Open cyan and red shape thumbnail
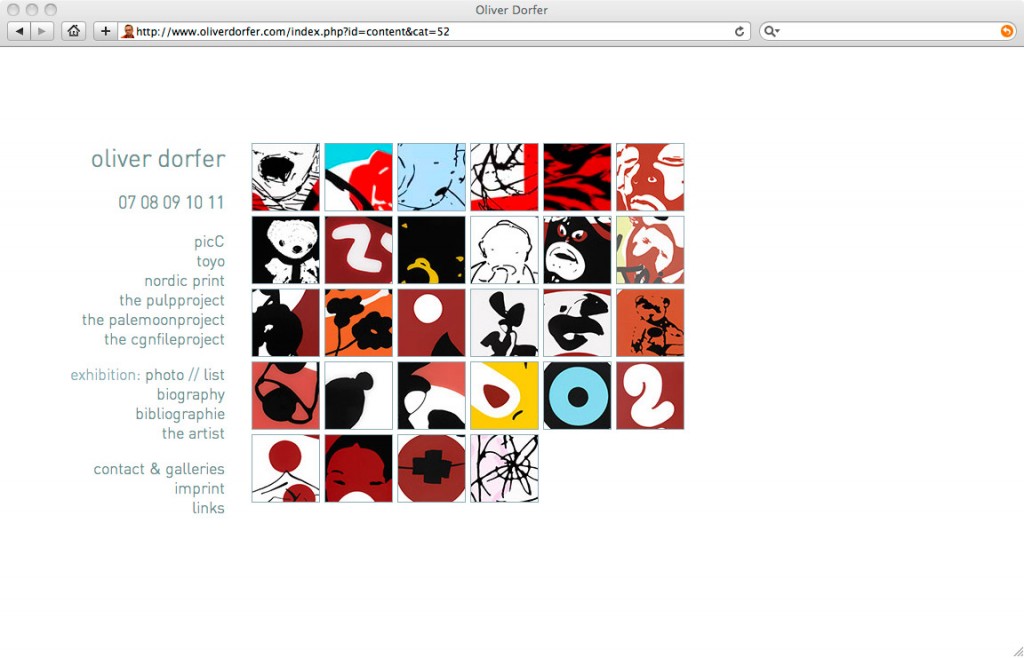Viewport: 1024px width, 658px height. point(359,177)
